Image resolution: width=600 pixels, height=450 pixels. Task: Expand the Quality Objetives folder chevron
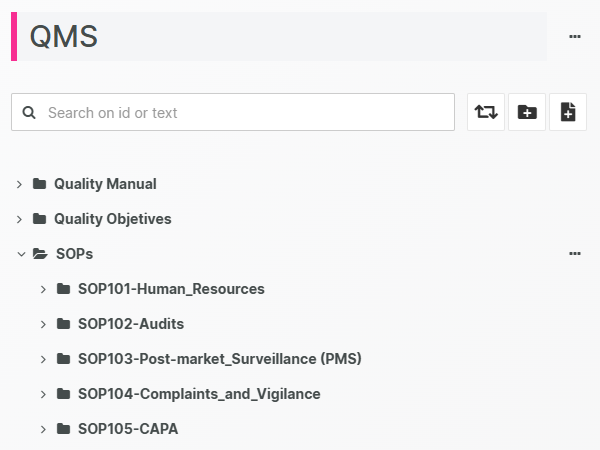19,219
